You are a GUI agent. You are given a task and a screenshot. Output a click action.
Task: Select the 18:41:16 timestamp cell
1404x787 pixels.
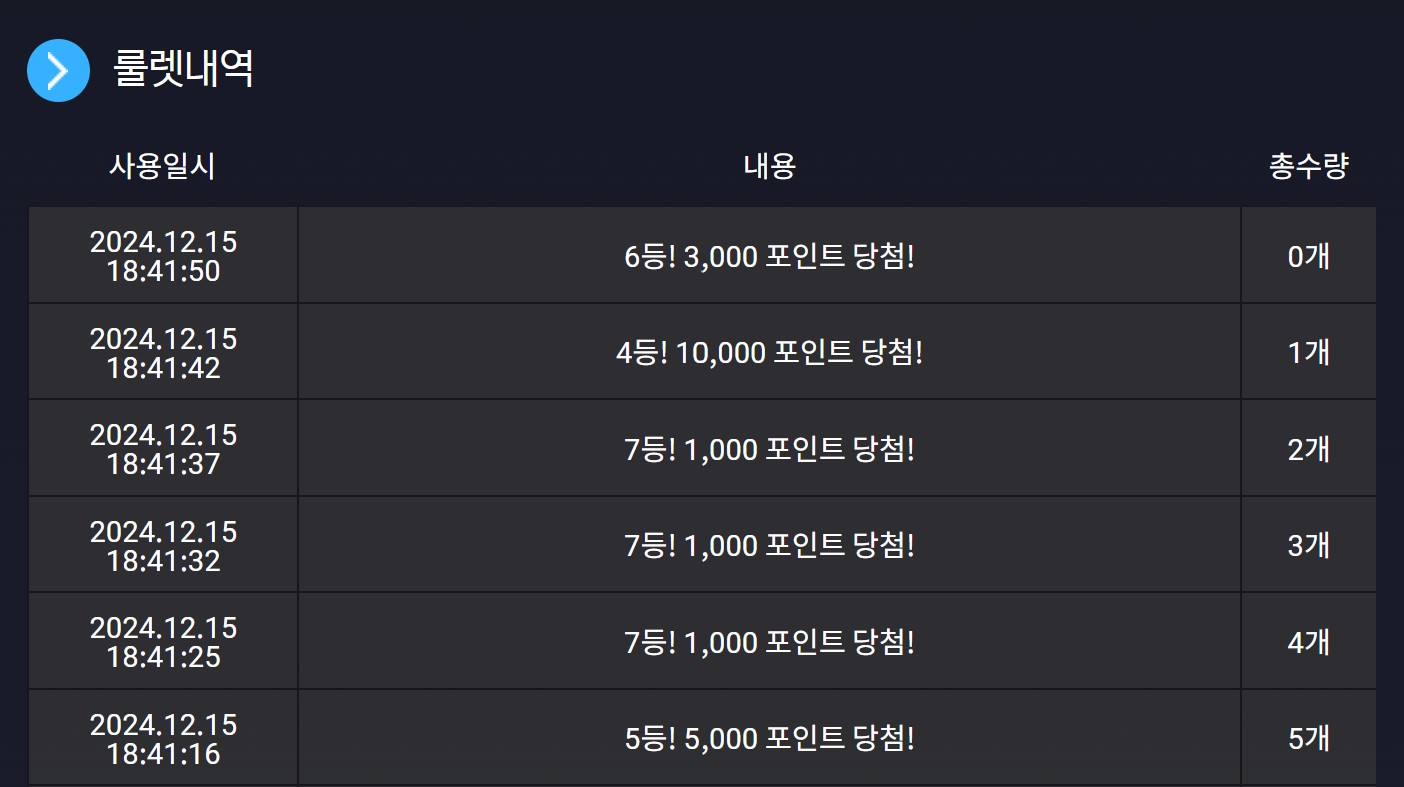pos(163,738)
